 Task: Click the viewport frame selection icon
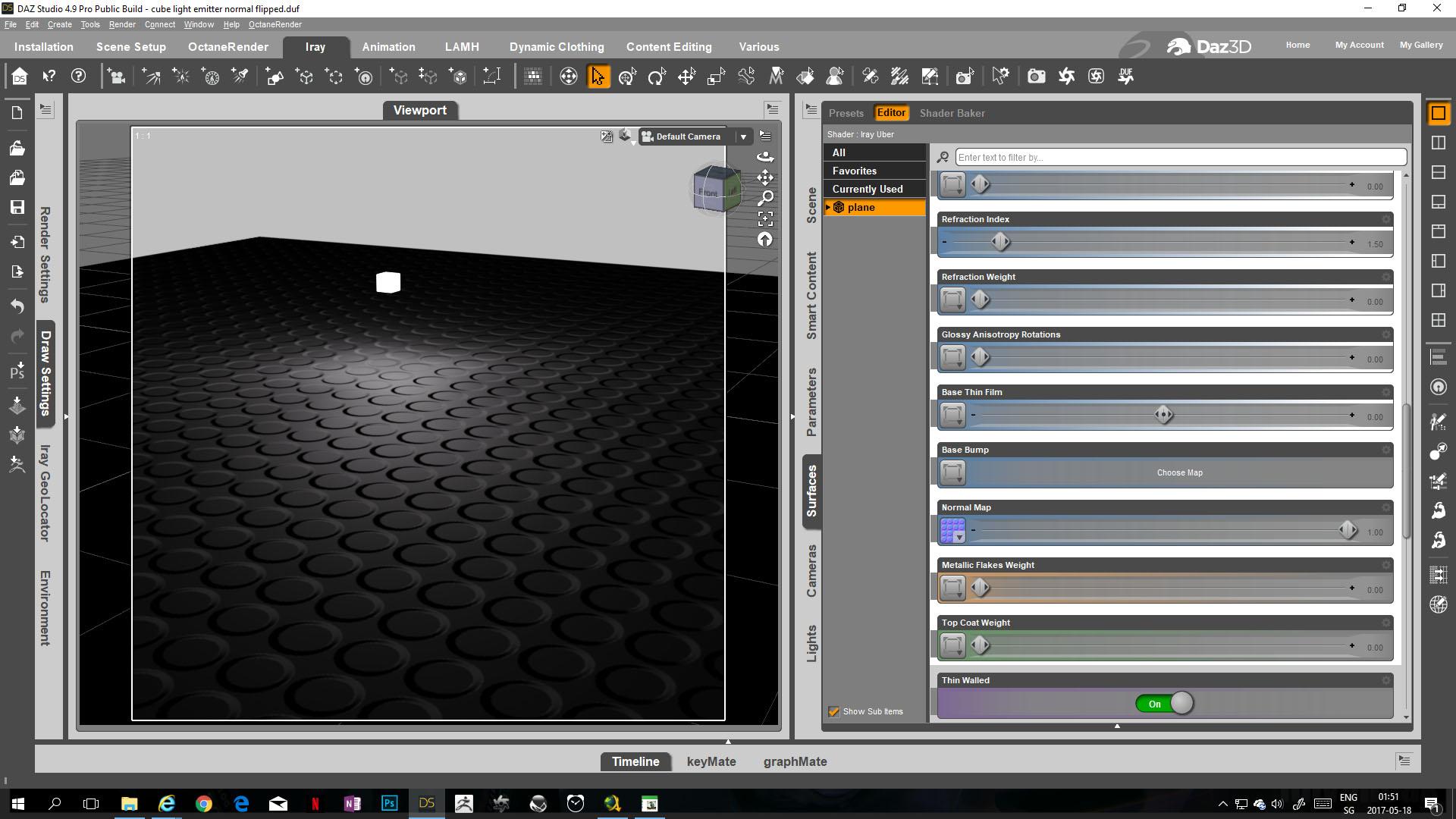[765, 218]
